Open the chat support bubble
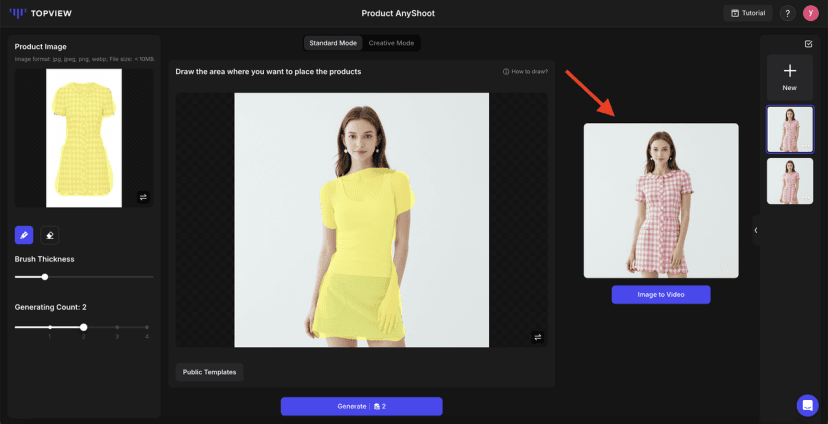Screen dimensions: 828x424 click(x=807, y=405)
